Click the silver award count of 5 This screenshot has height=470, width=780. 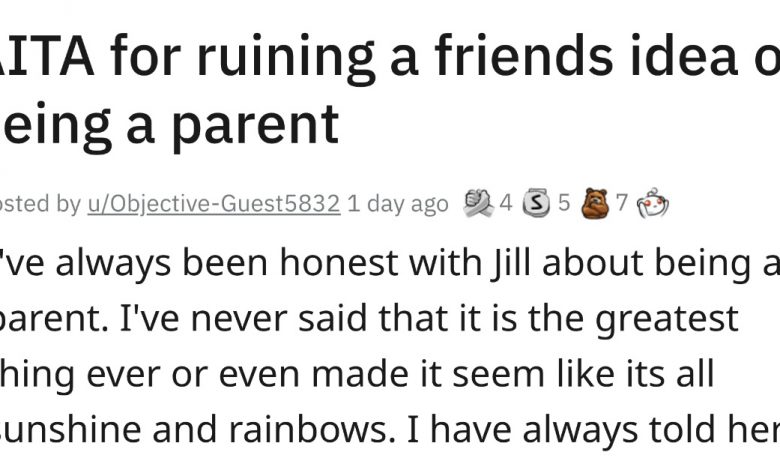(564, 204)
